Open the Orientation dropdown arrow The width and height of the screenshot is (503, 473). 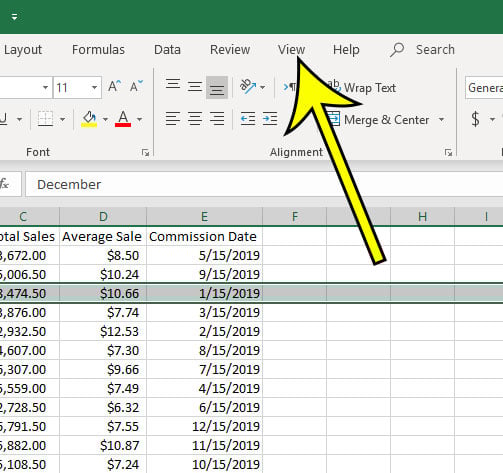[263, 88]
